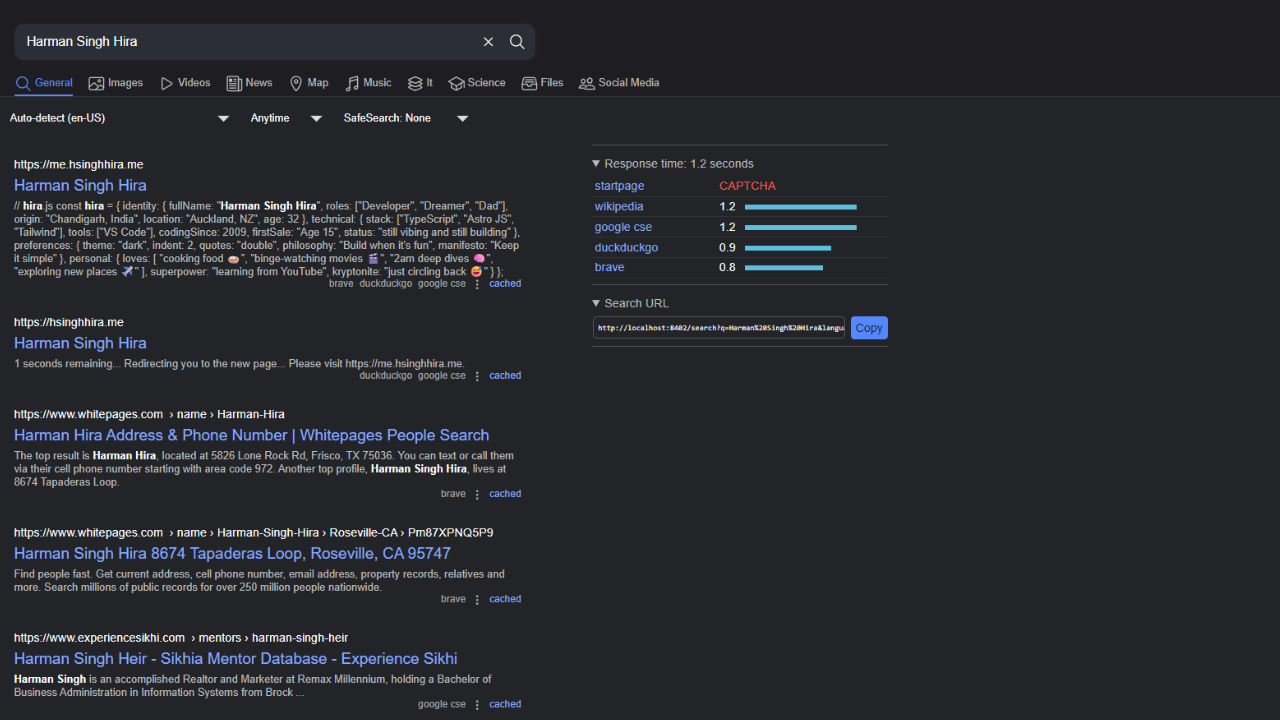Open options menu for Experience Sikhi result
Image resolution: width=1280 pixels, height=720 pixels.
coord(477,705)
